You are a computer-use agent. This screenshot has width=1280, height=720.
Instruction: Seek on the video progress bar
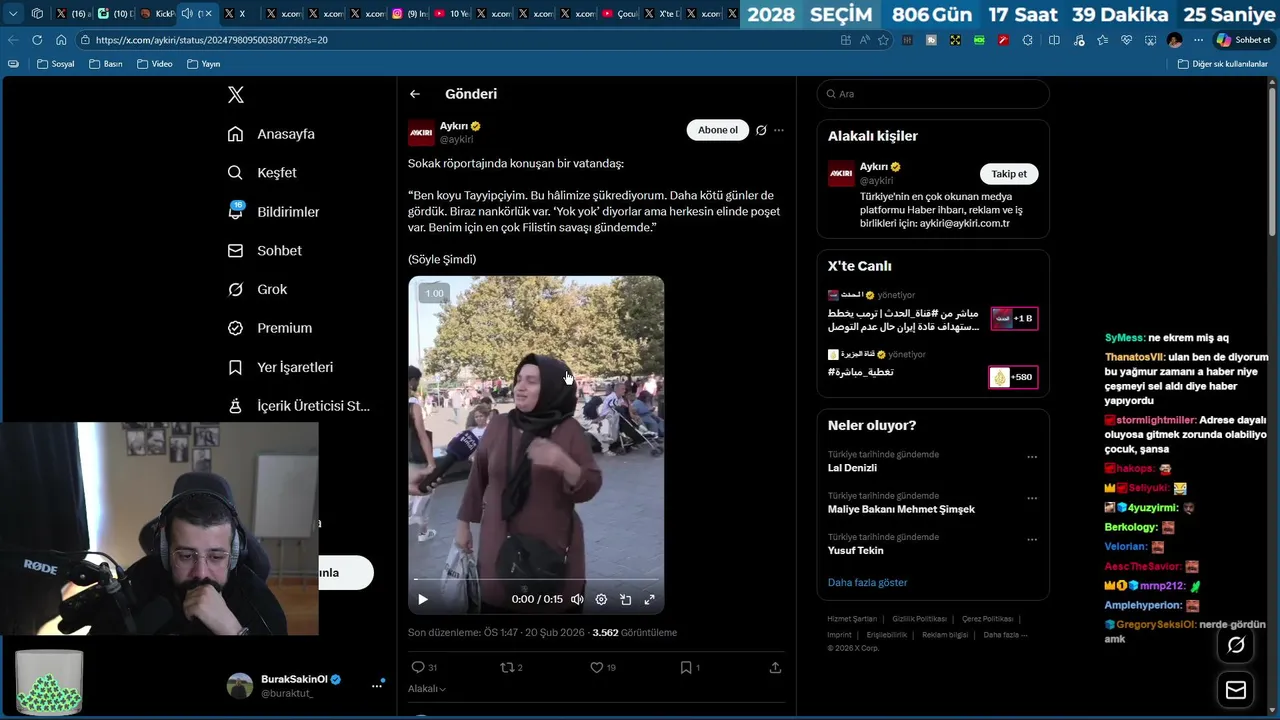[536, 579]
